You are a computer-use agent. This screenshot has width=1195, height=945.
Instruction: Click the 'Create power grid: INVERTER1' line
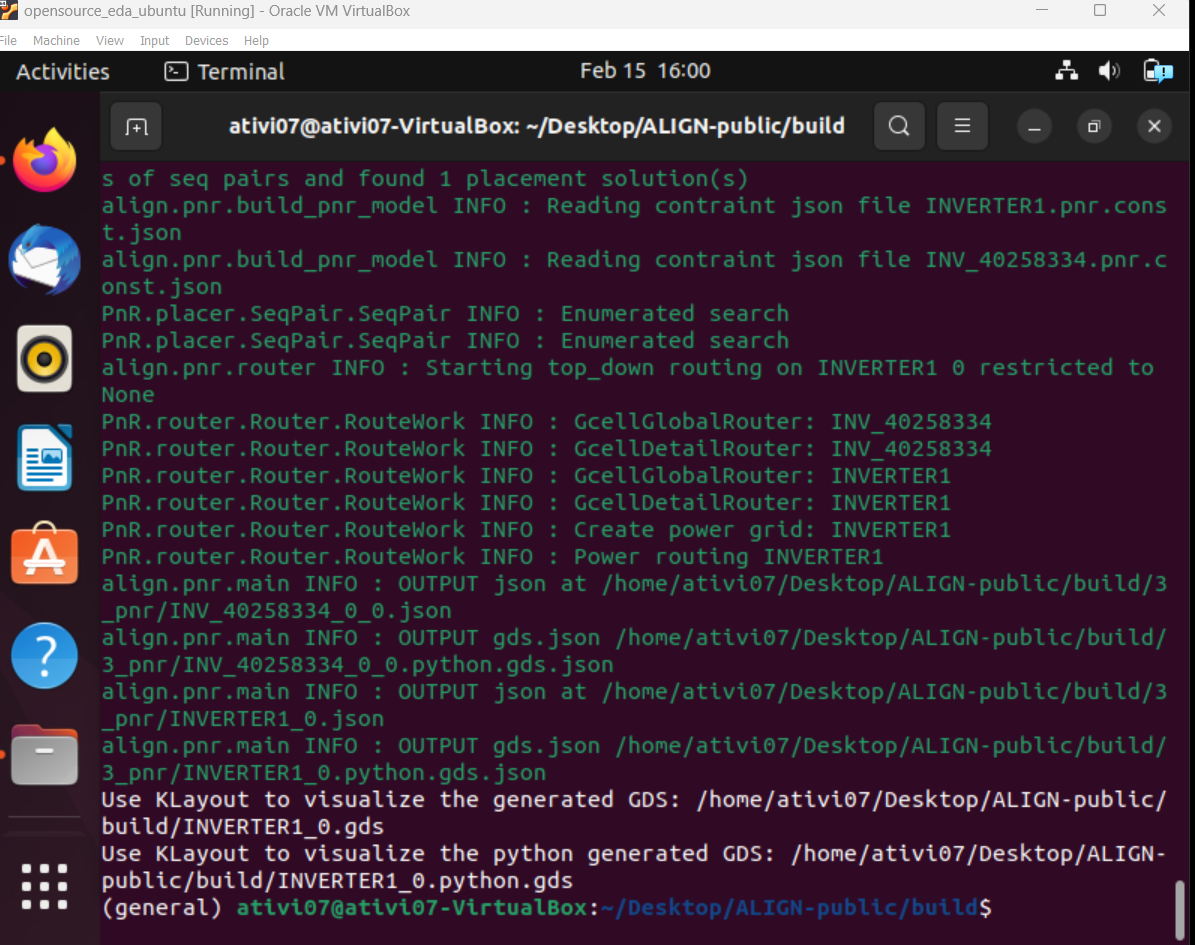pos(526,530)
